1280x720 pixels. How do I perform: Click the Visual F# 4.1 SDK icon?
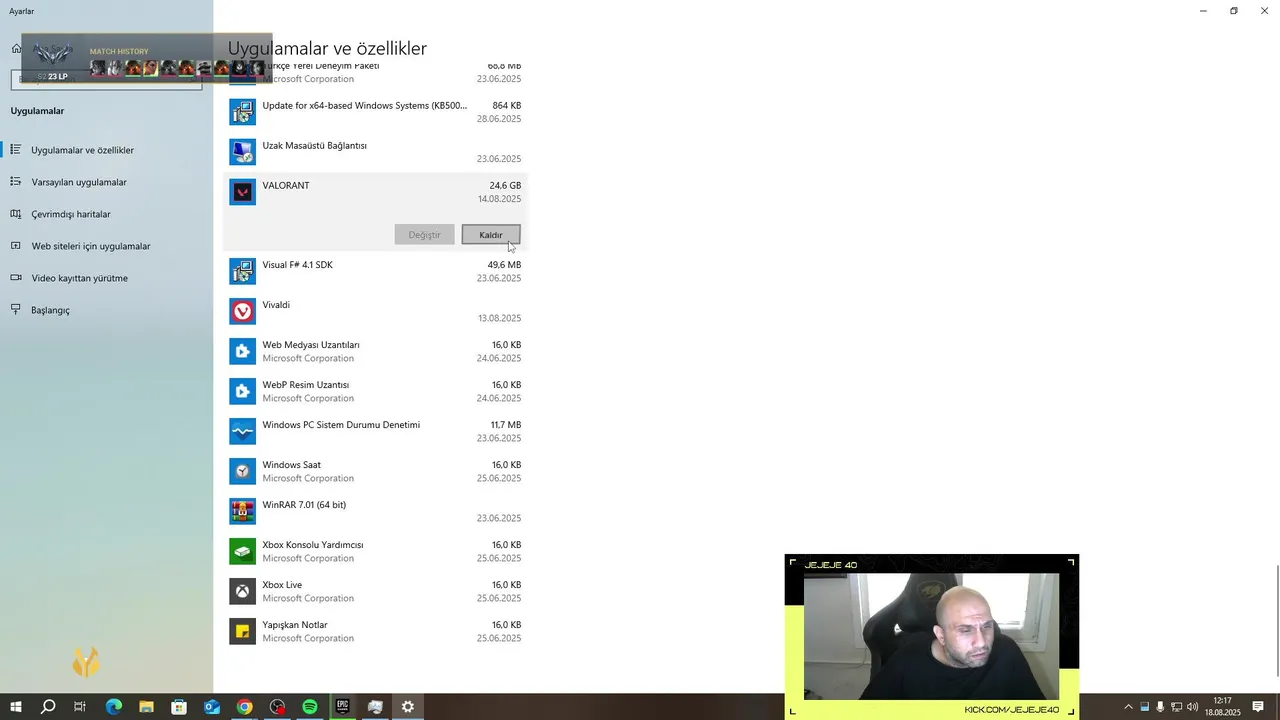click(242, 271)
